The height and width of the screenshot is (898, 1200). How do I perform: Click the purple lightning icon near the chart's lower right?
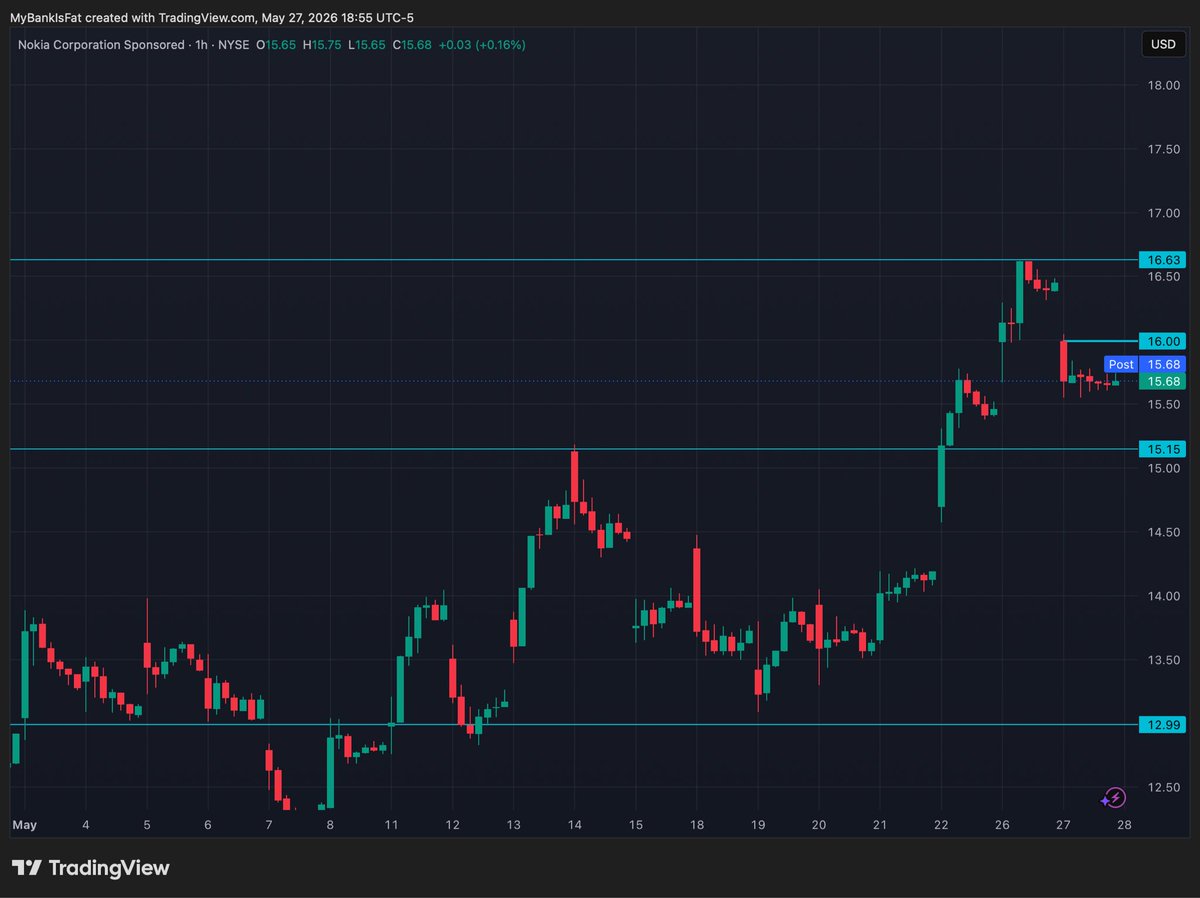click(1113, 797)
